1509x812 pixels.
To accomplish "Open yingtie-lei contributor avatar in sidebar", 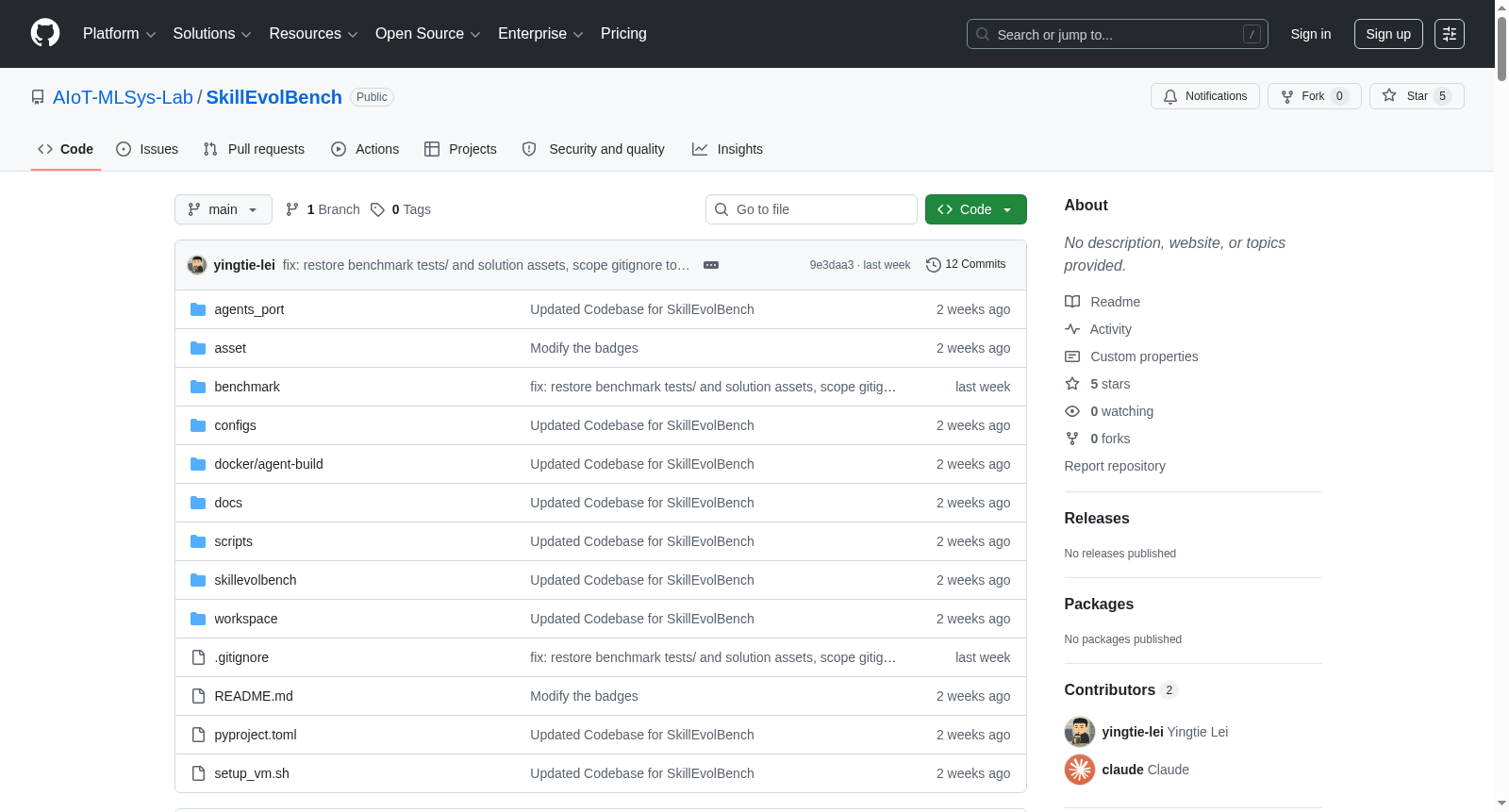I will coord(1080,732).
